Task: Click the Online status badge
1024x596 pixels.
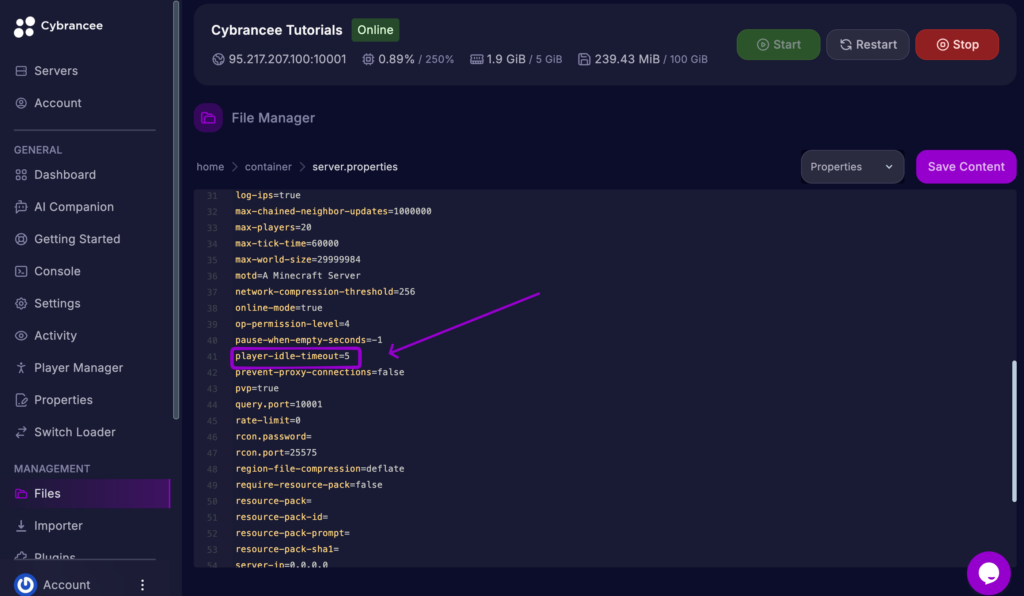Action: 376,30
